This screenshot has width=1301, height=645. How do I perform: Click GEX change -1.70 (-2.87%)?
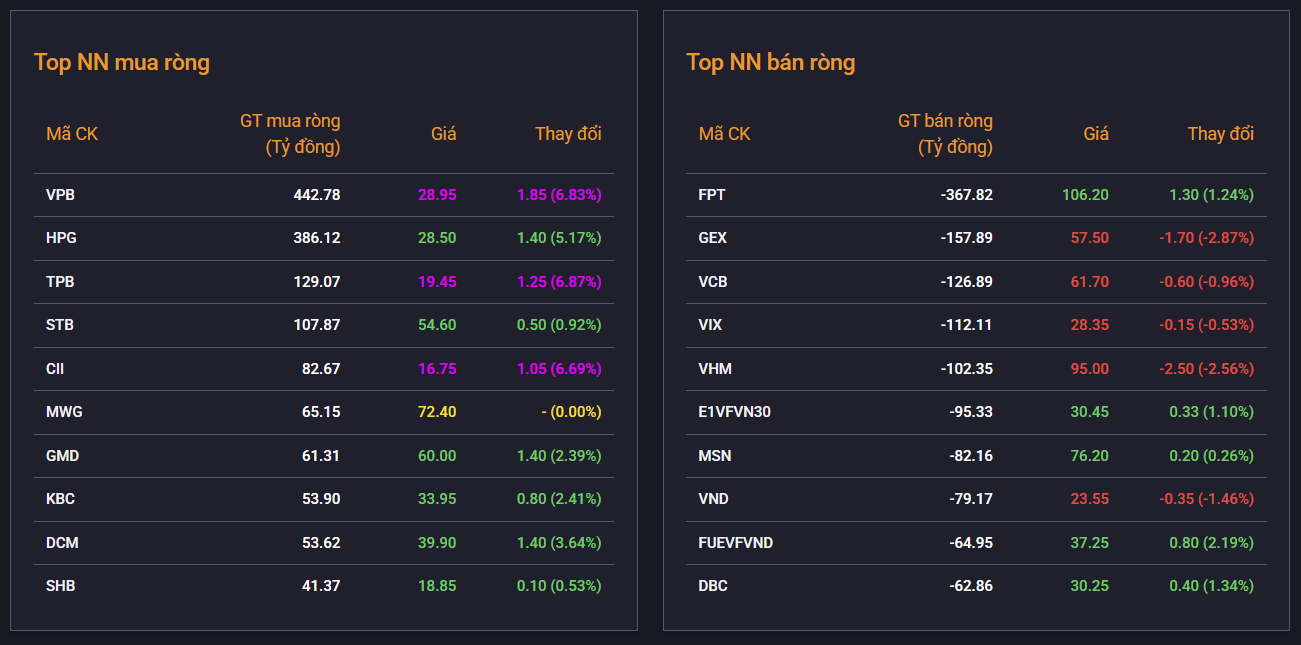(1206, 238)
